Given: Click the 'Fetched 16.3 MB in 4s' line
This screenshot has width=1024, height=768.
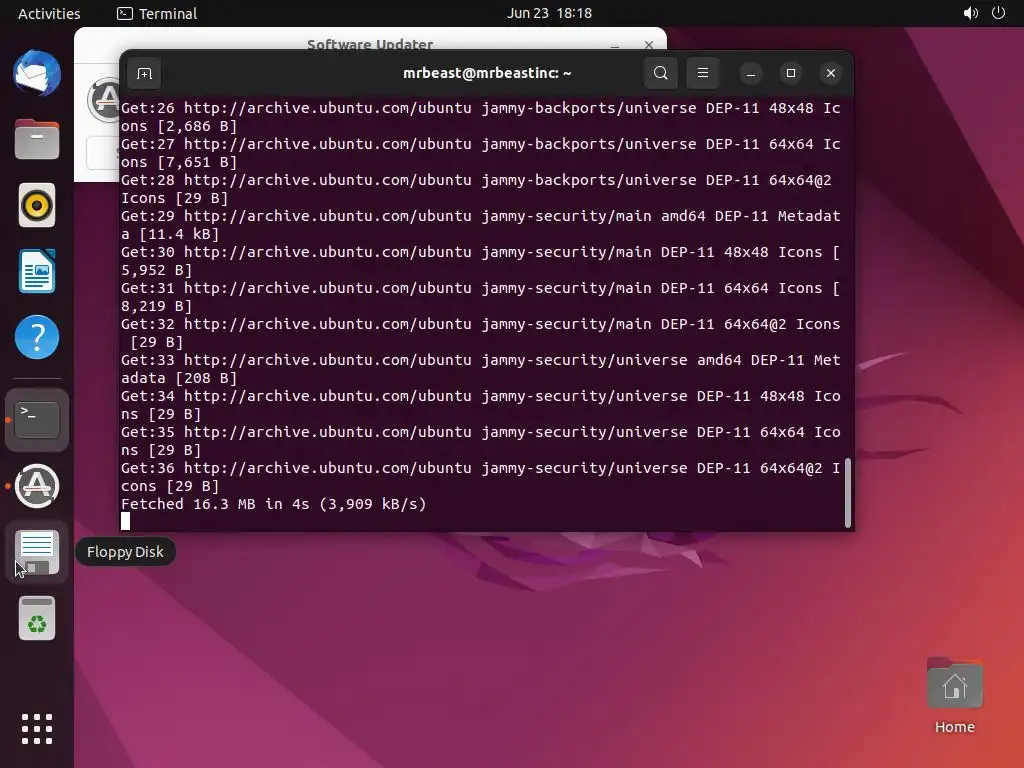Looking at the screenshot, I should tap(274, 504).
